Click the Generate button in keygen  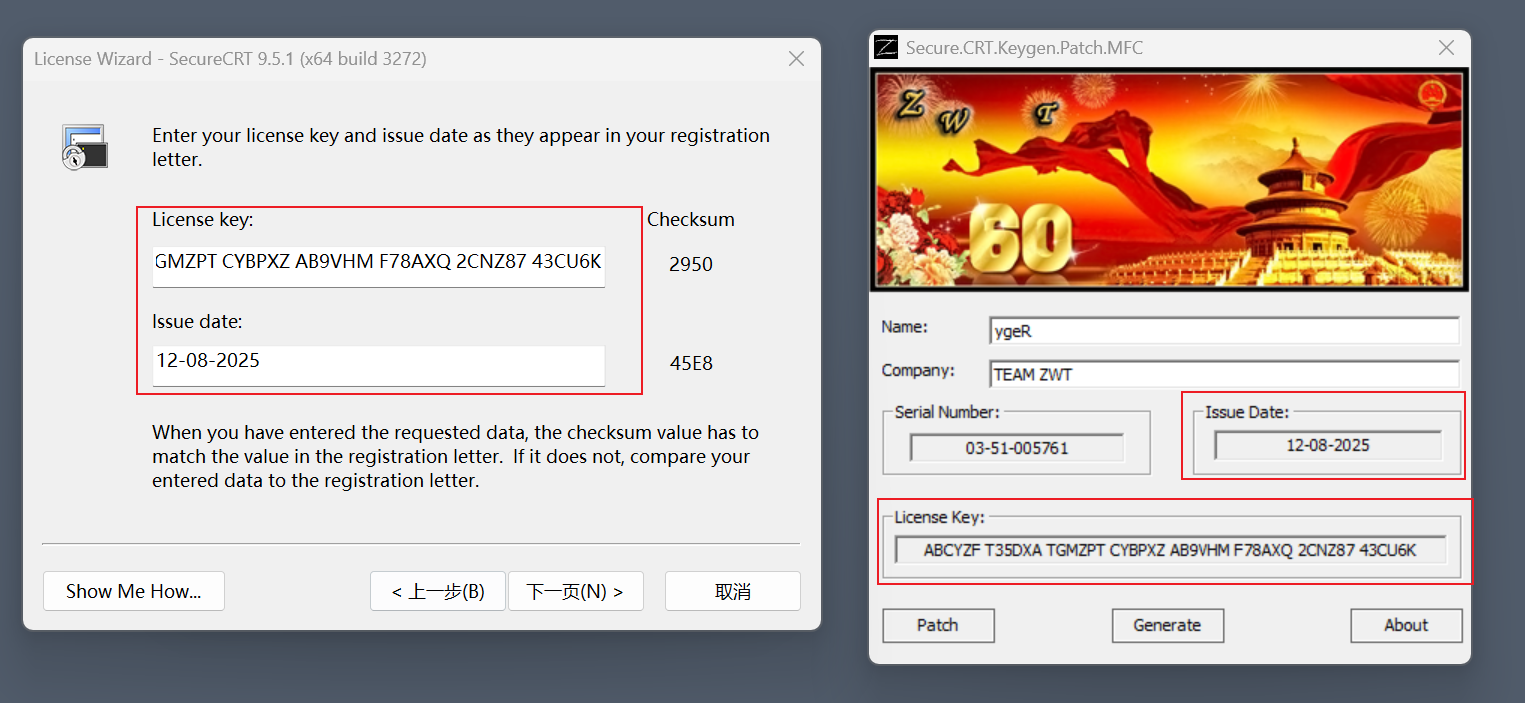tap(1167, 625)
